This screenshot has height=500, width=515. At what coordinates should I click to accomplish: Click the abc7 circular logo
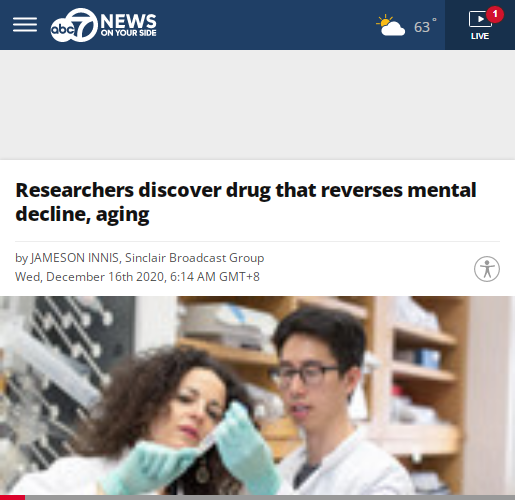74,25
